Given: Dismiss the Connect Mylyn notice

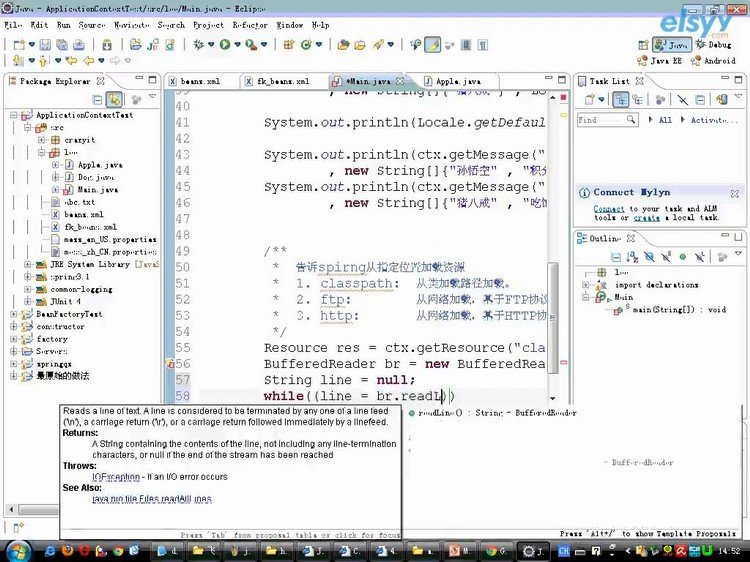Looking at the screenshot, I should point(735,193).
